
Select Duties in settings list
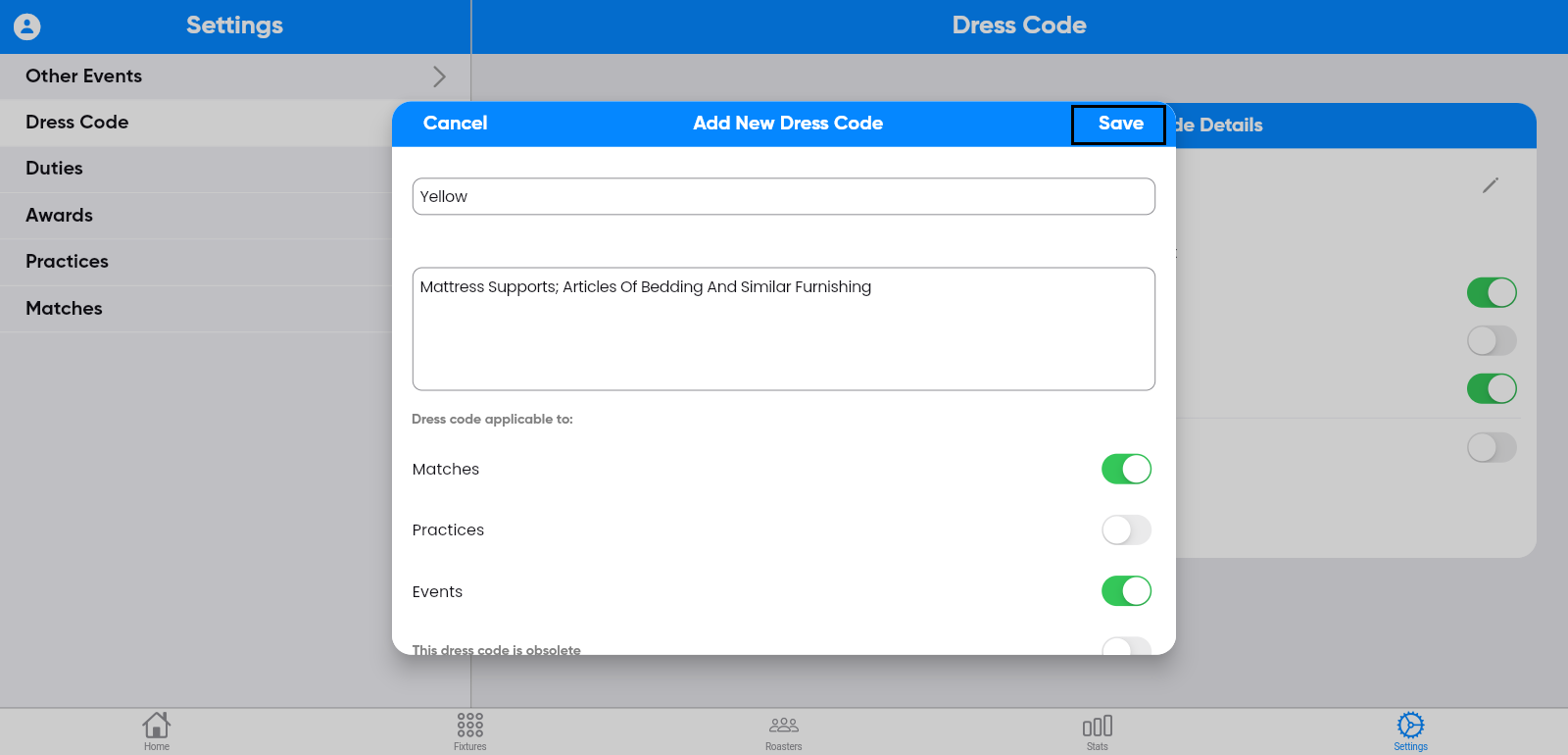tap(55, 169)
